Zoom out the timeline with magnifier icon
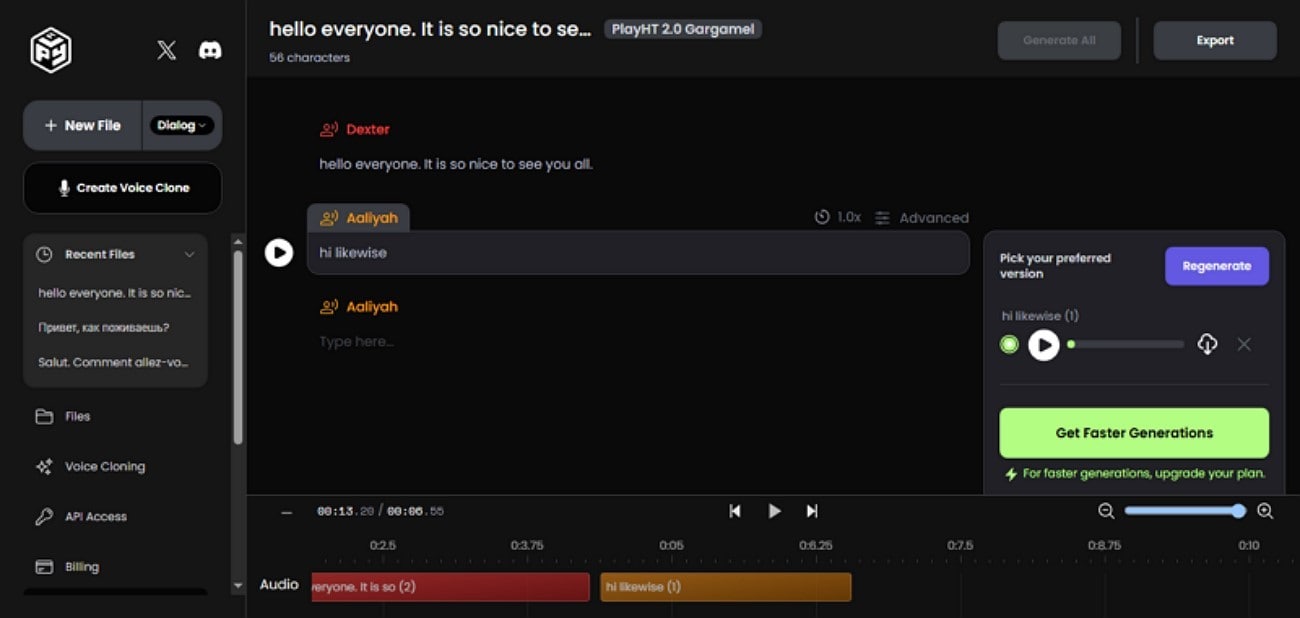 [x=1106, y=511]
